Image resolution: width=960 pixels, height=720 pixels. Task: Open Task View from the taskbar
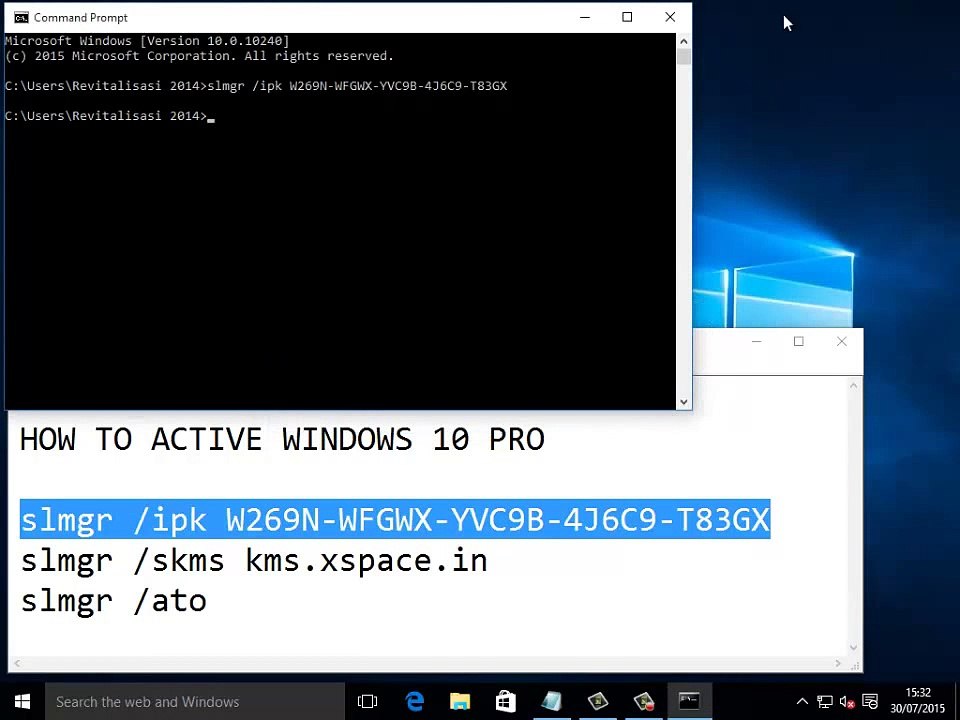367,702
